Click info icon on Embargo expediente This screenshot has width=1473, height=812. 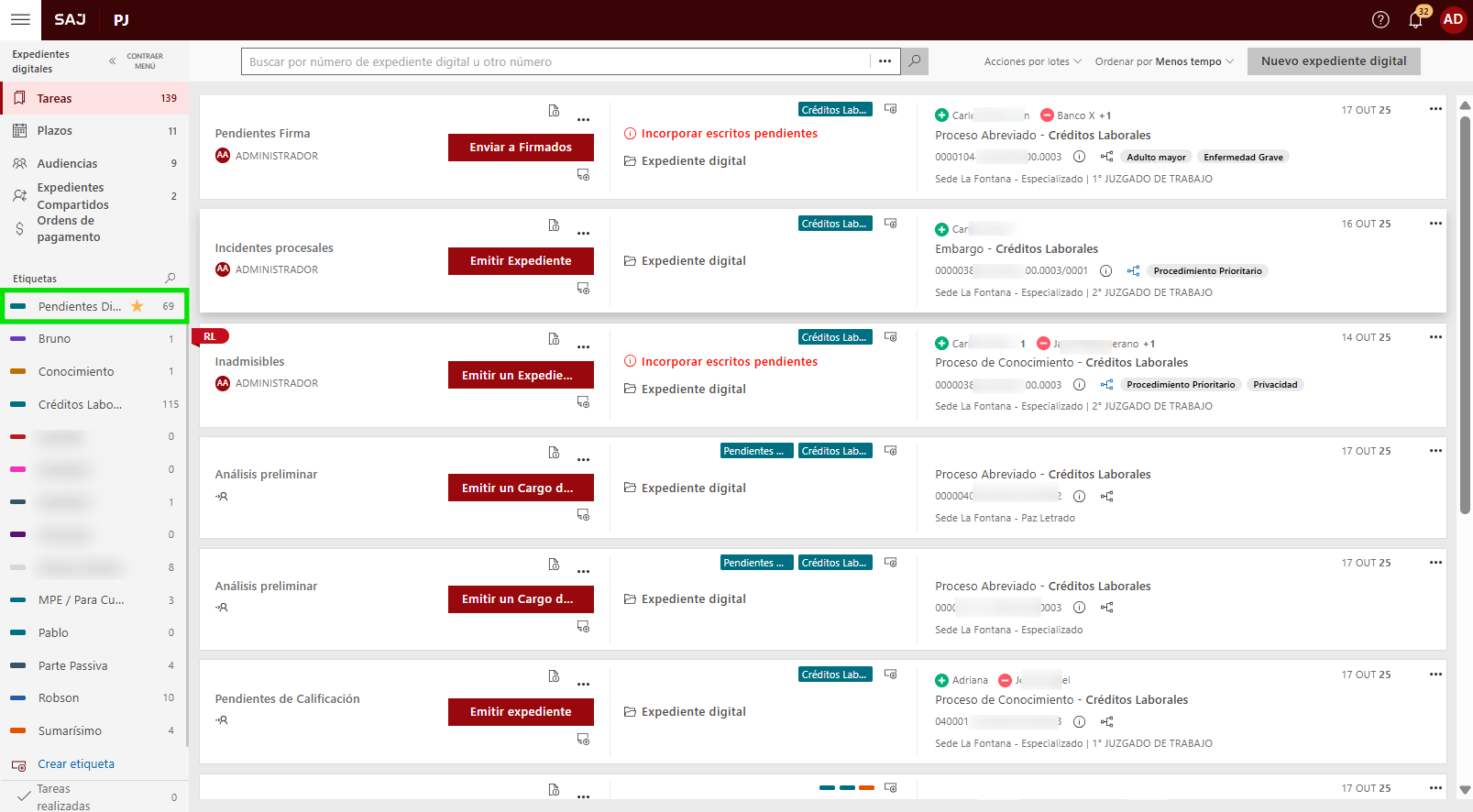(x=1105, y=271)
